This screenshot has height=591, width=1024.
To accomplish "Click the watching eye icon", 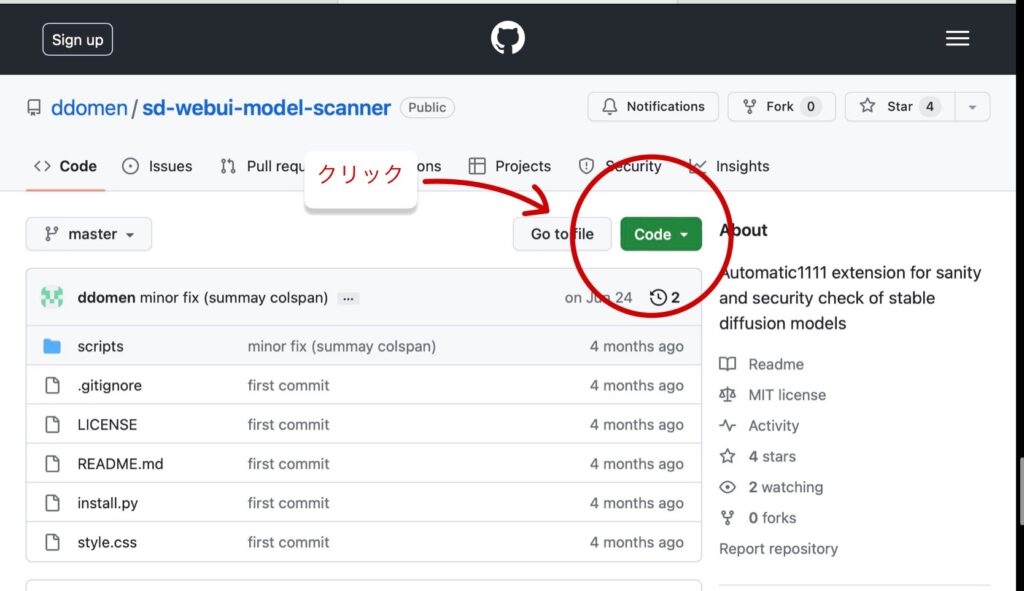I will coord(728,487).
